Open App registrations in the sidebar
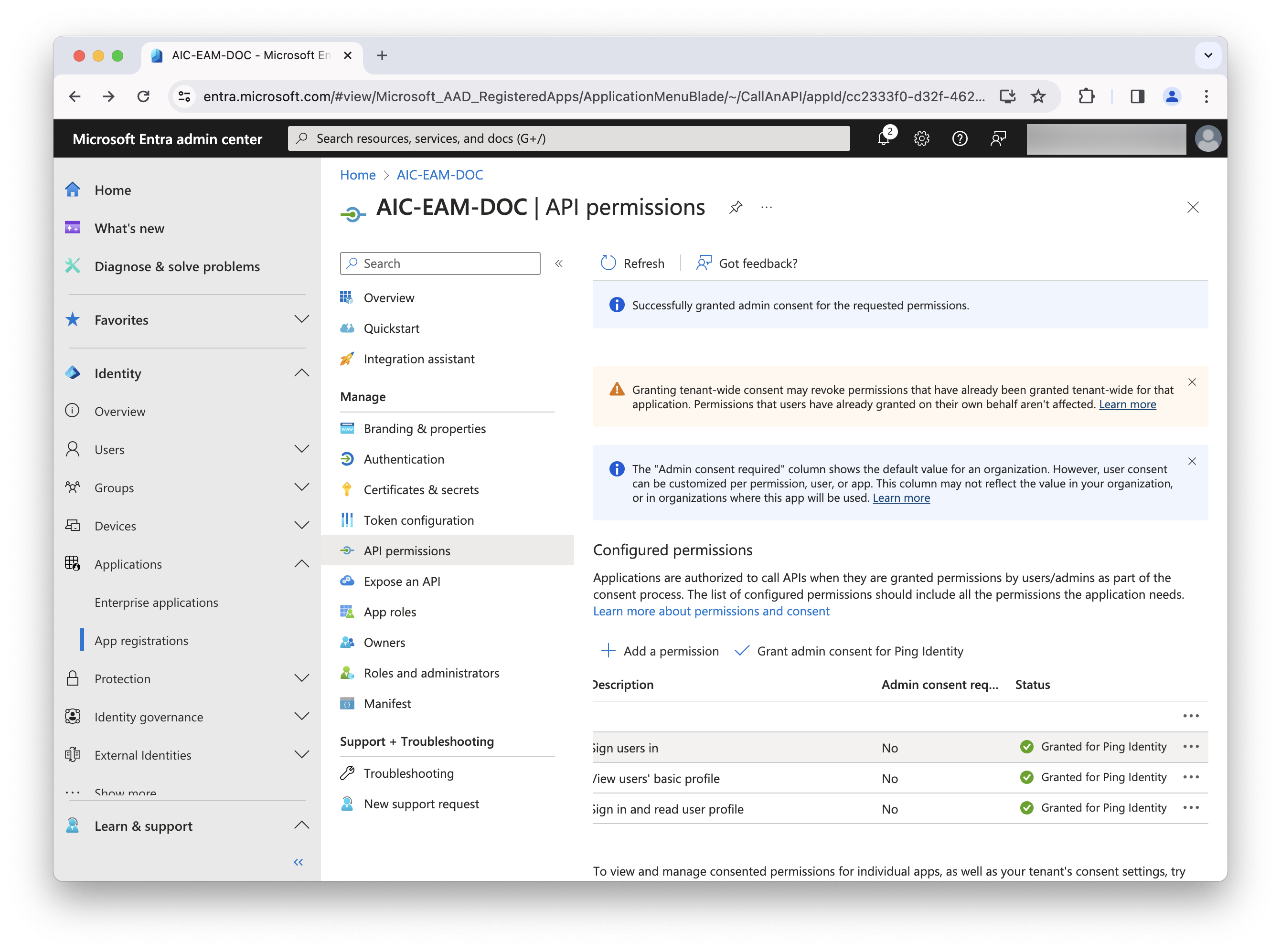The image size is (1281, 952). tap(141, 640)
